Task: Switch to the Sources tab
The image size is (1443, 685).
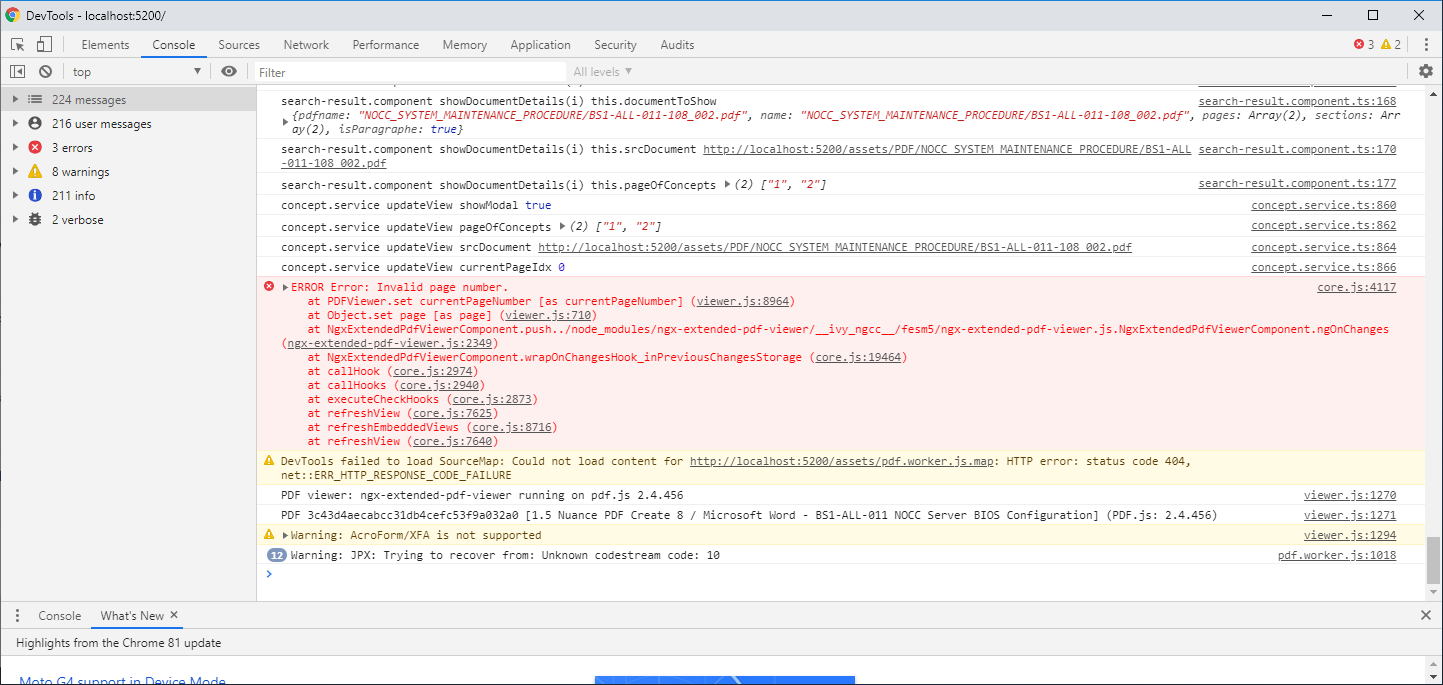Action: [x=239, y=44]
